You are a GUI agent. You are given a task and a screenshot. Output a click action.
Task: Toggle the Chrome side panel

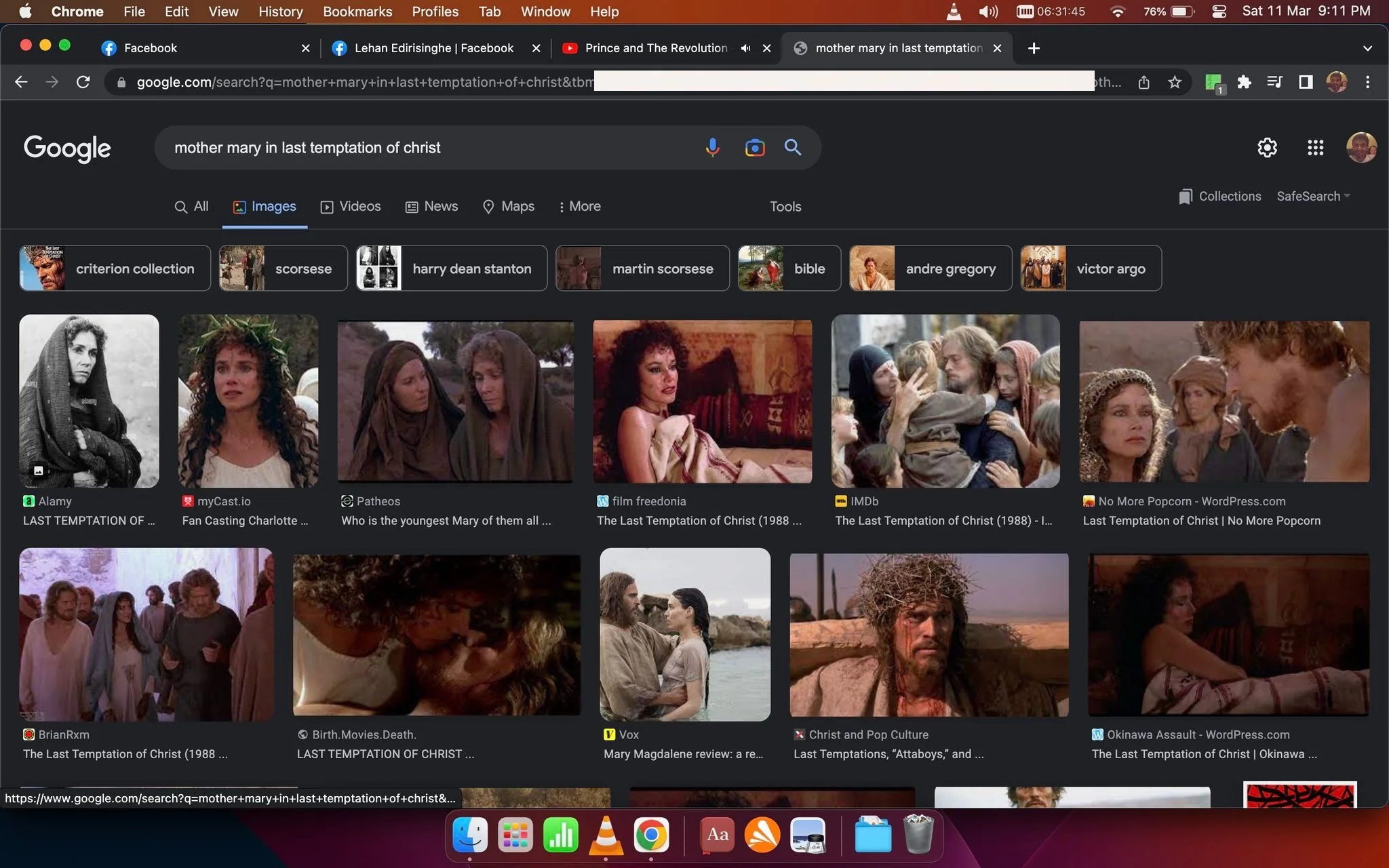coord(1306,82)
